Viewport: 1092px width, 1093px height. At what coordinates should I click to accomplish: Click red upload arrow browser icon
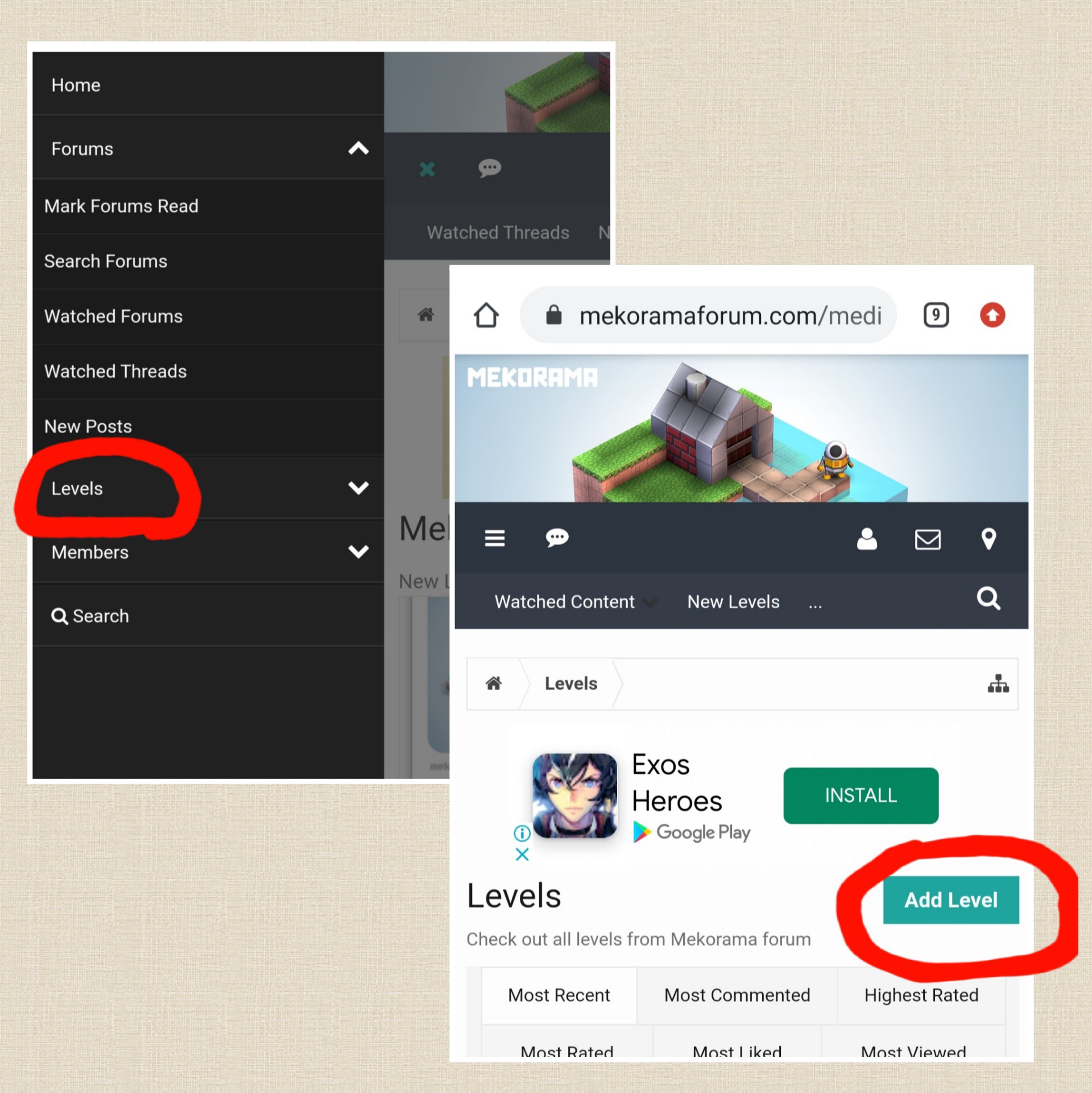click(992, 315)
